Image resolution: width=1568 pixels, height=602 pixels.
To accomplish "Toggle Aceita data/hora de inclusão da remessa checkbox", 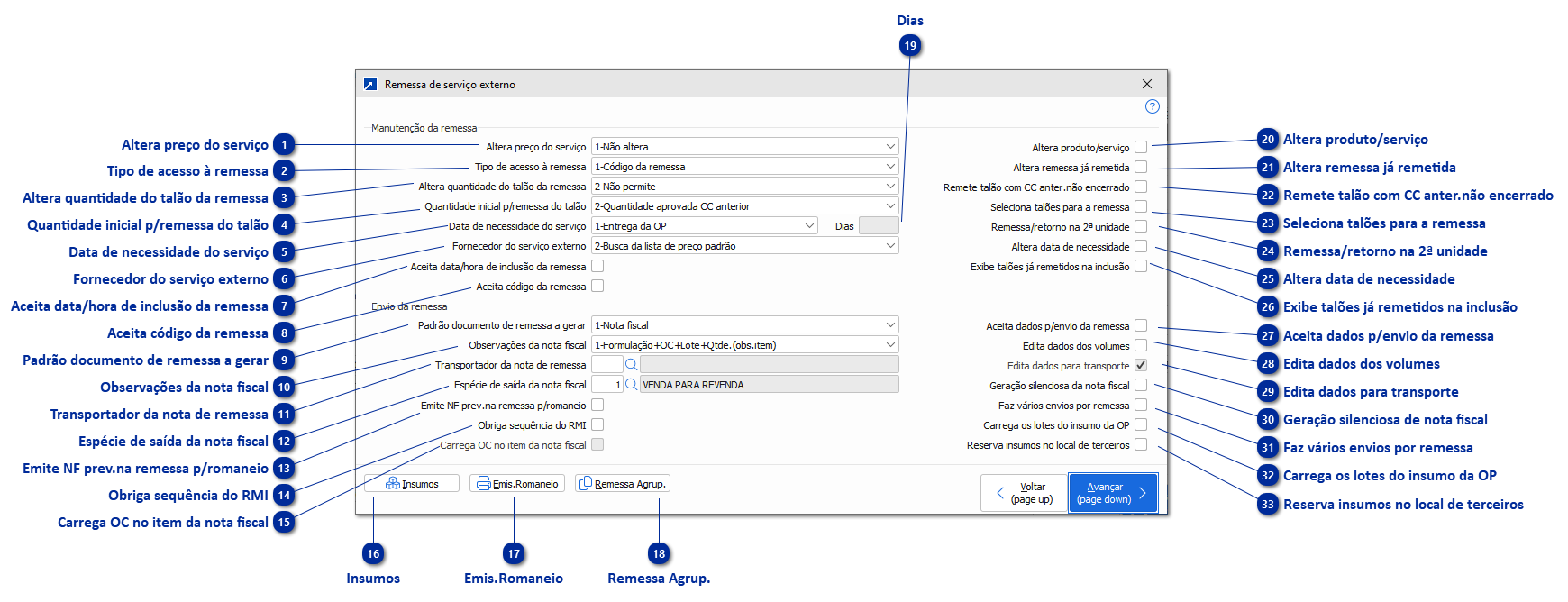I will click(x=597, y=266).
